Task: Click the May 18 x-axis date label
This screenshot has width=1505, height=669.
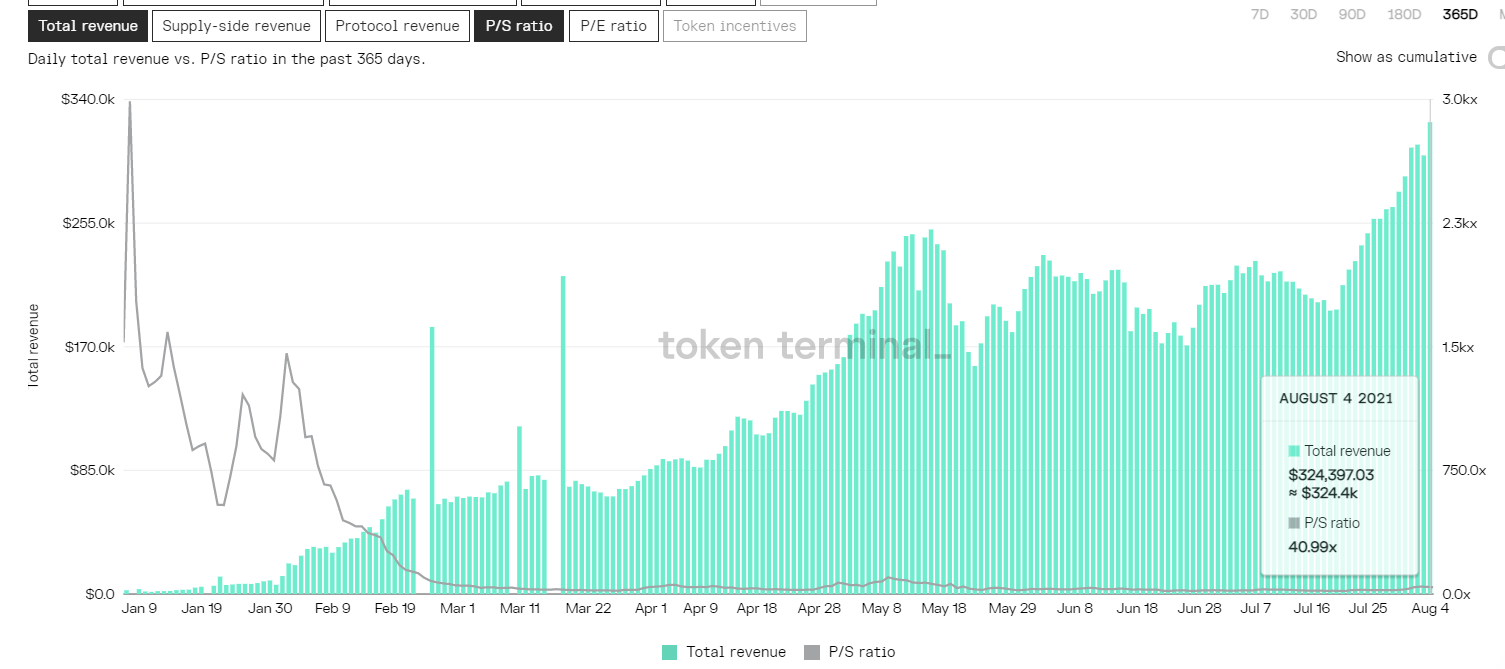Action: point(944,608)
